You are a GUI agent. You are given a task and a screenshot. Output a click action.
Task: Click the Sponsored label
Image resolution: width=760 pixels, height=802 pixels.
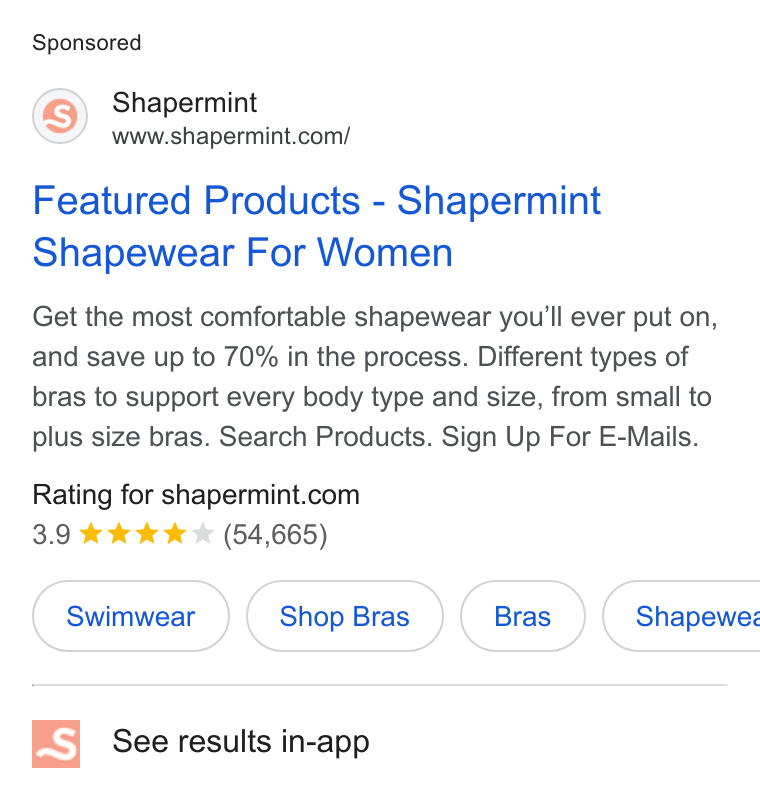(86, 42)
